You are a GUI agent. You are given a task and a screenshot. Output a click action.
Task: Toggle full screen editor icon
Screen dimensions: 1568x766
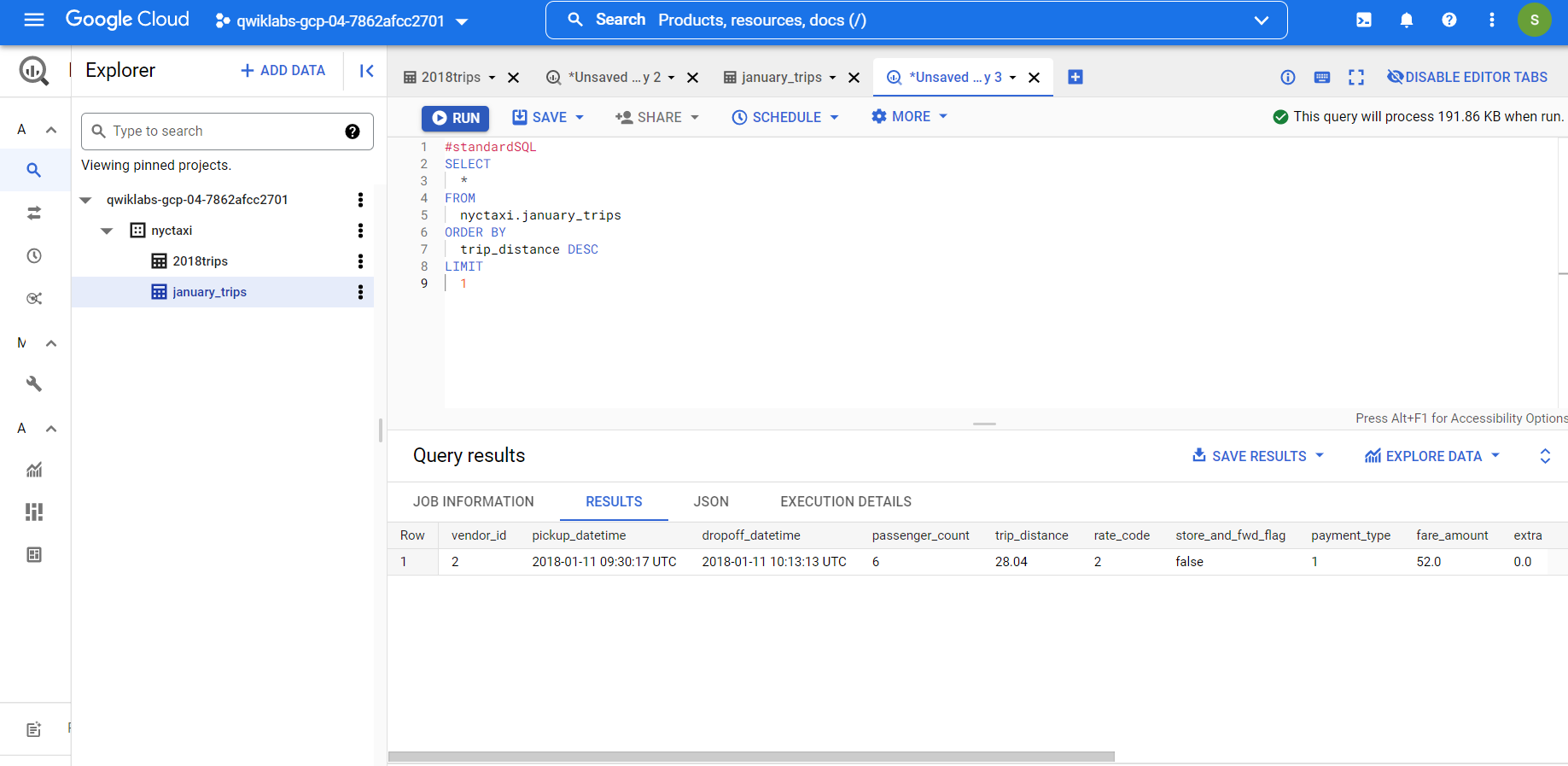coord(1356,78)
